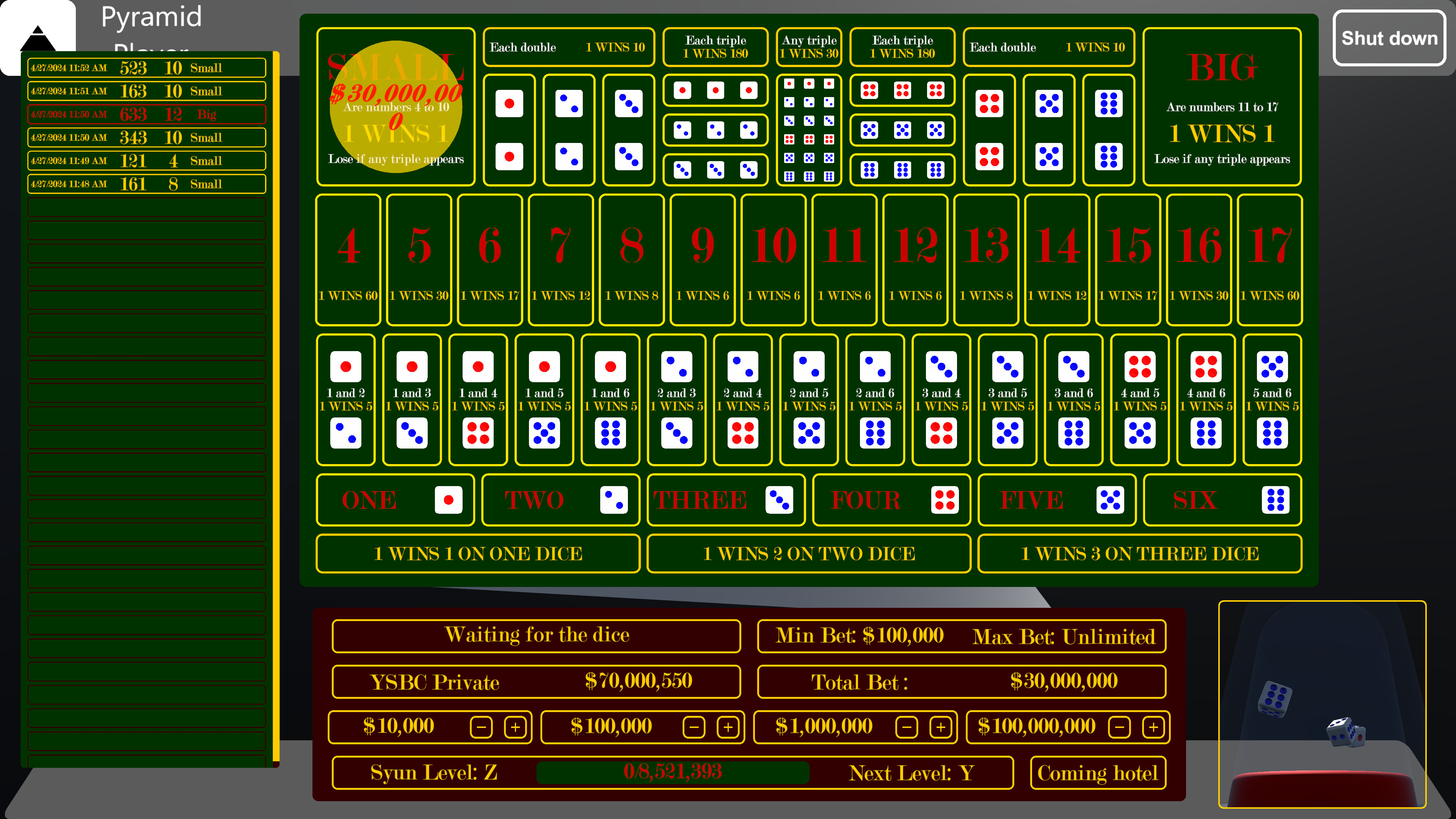Increase the $1,000,000 chip value with plus
Screen dimensions: 1456x819
[940, 727]
